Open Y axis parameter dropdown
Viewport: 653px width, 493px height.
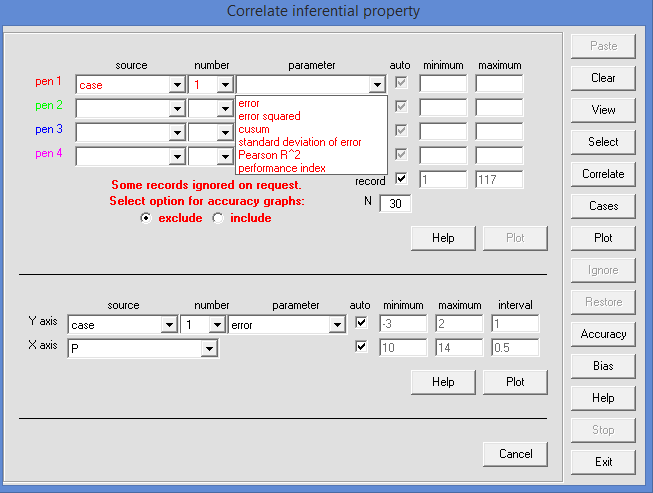[337, 324]
